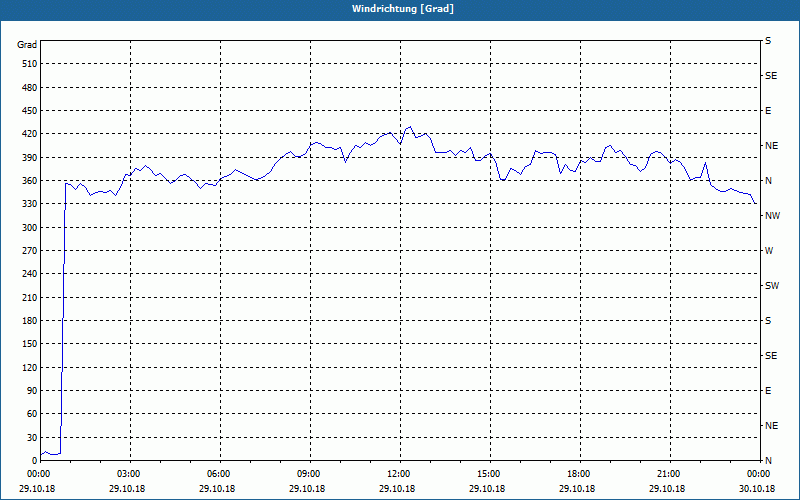Select the 30 degree axis label
Image resolution: width=800 pixels, height=500 pixels.
click(x=32, y=438)
